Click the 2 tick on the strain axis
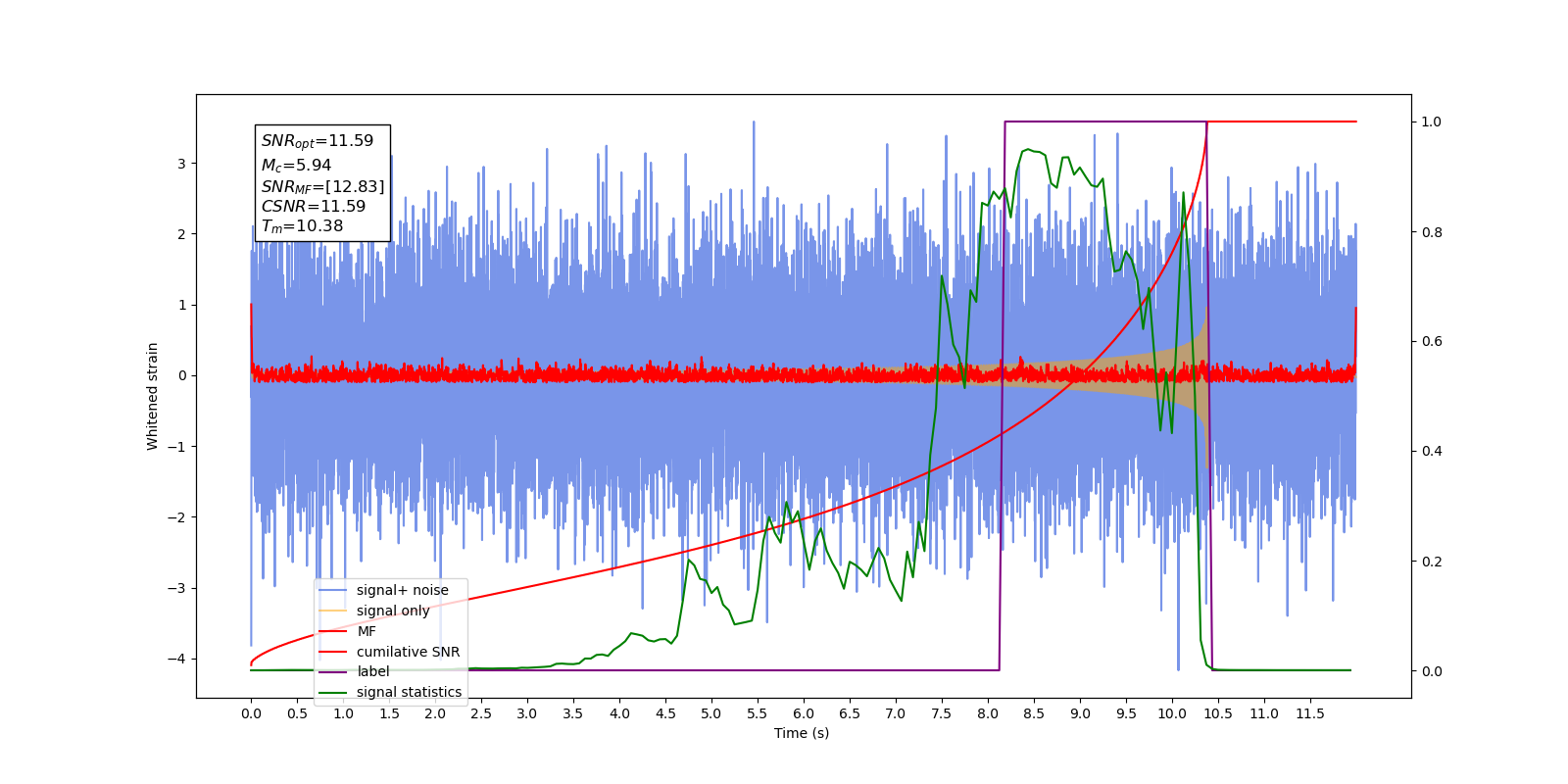This screenshot has width=1568, height=784. pos(181,234)
